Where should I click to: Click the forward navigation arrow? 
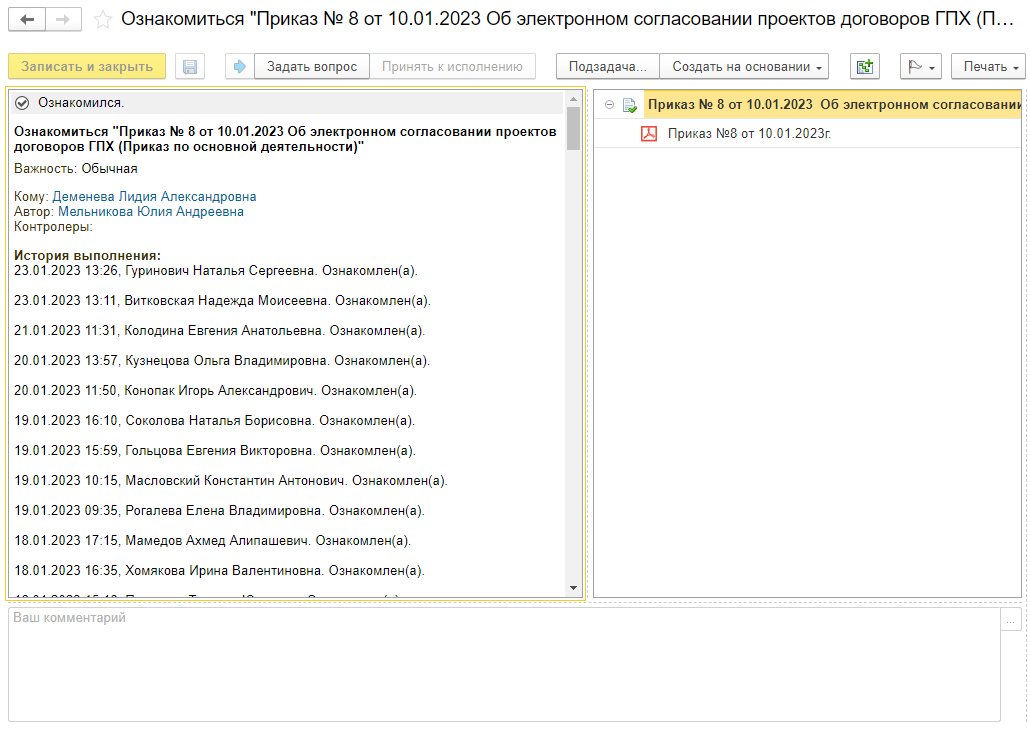[x=63, y=20]
